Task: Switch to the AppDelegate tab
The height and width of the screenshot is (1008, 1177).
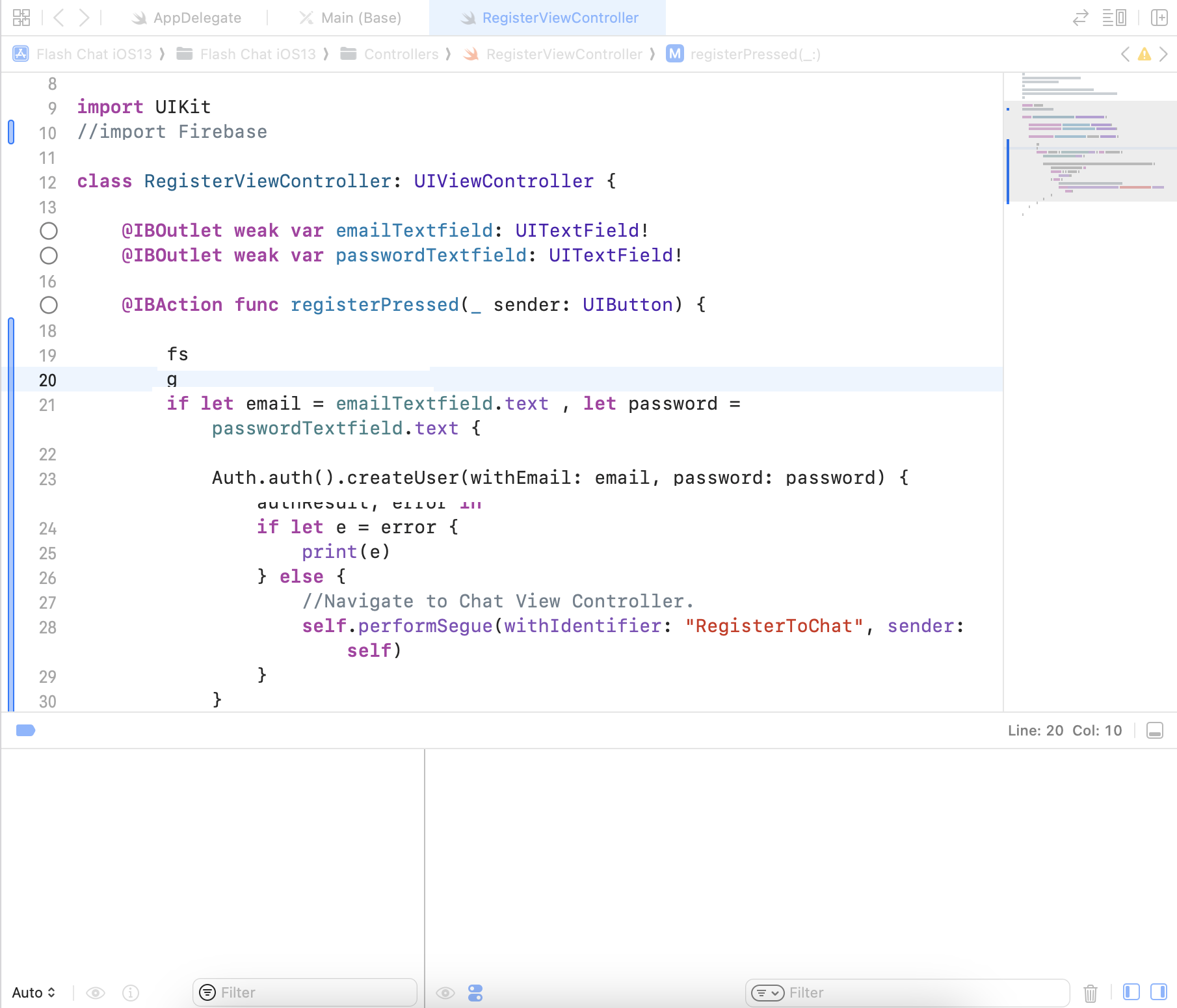Action: [x=187, y=18]
